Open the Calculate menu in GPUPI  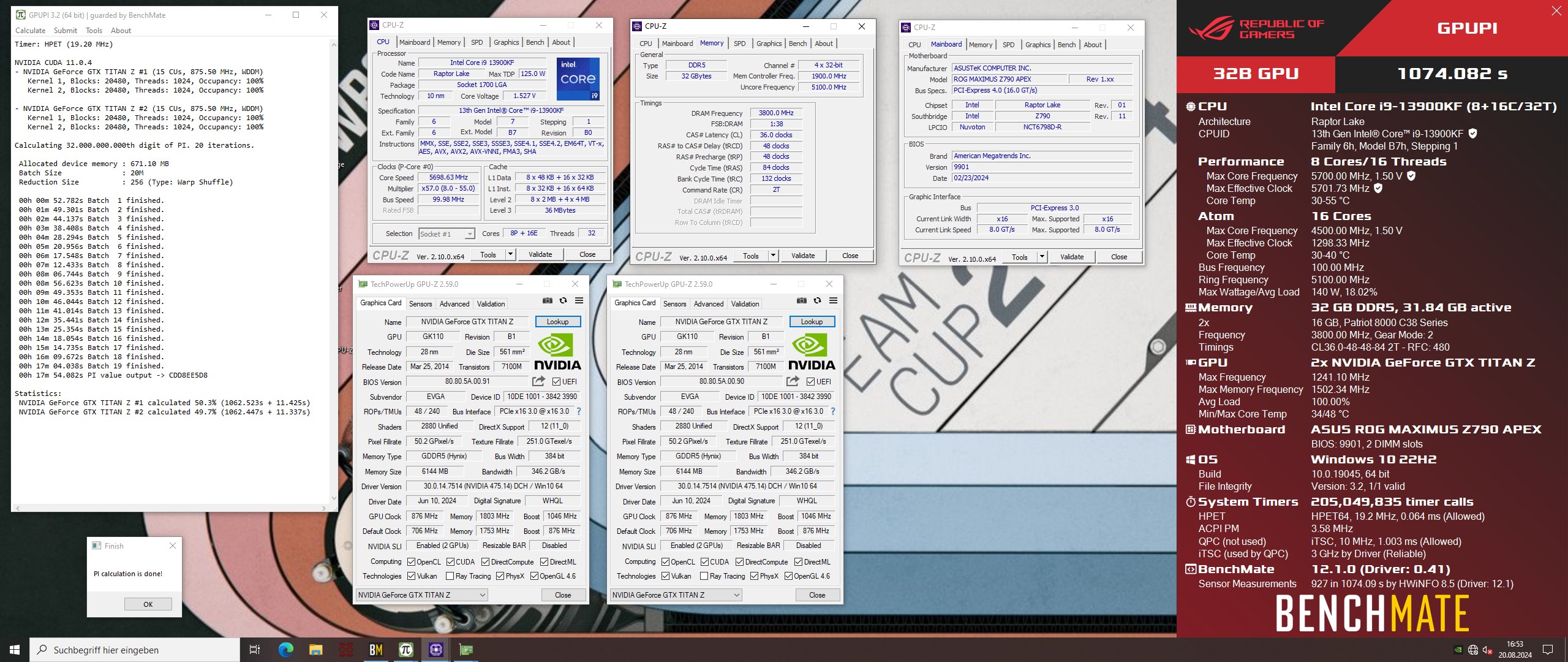click(x=30, y=30)
